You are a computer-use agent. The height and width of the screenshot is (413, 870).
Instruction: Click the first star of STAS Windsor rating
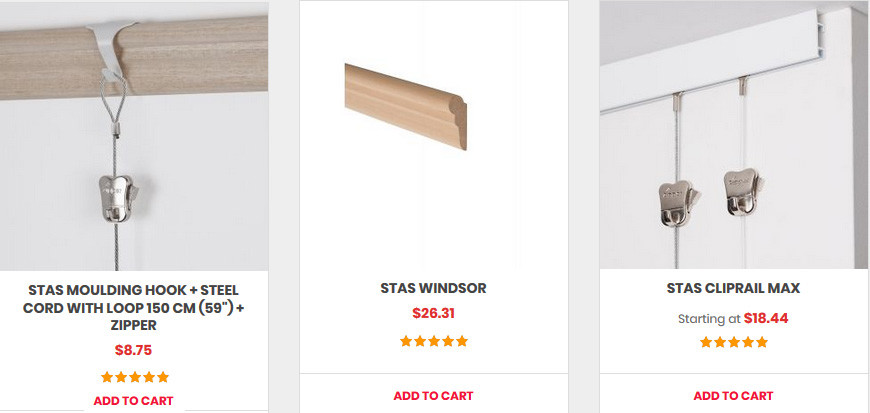pos(406,341)
